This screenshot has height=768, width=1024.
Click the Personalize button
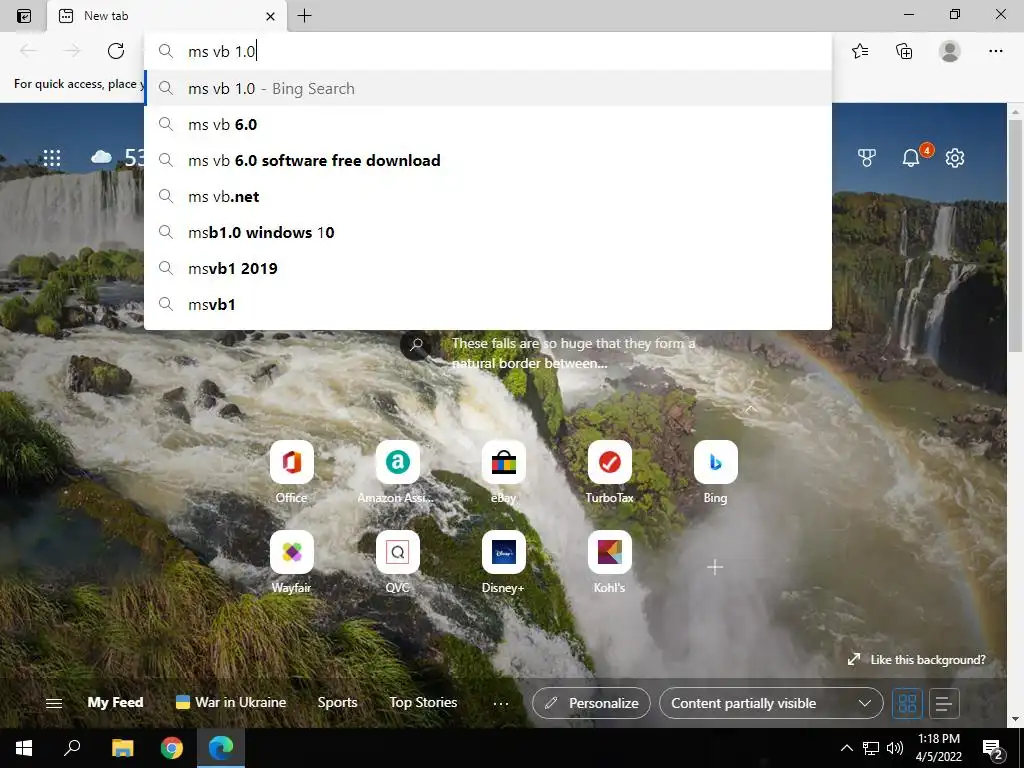591,703
